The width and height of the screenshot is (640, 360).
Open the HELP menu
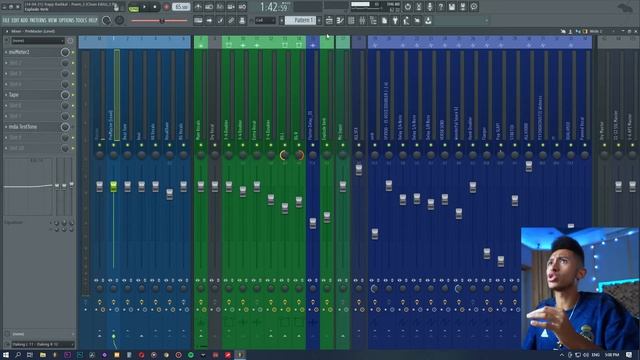(x=93, y=20)
